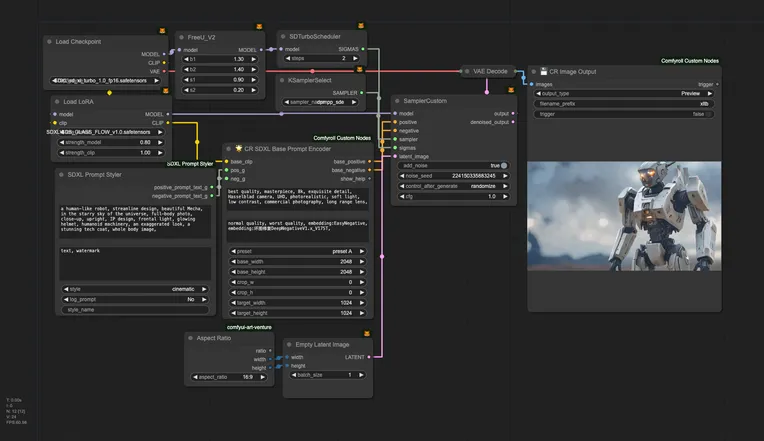Screen dimensions: 764x441
Task: Open the output_type Preview selector
Action: tap(624, 93)
